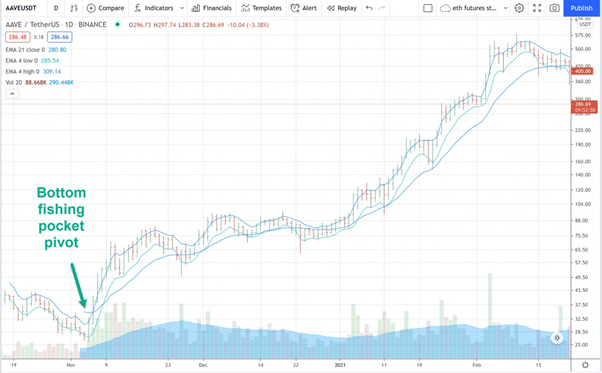602x373 pixels.
Task: Select the layout setup square icon
Action: tap(428, 8)
